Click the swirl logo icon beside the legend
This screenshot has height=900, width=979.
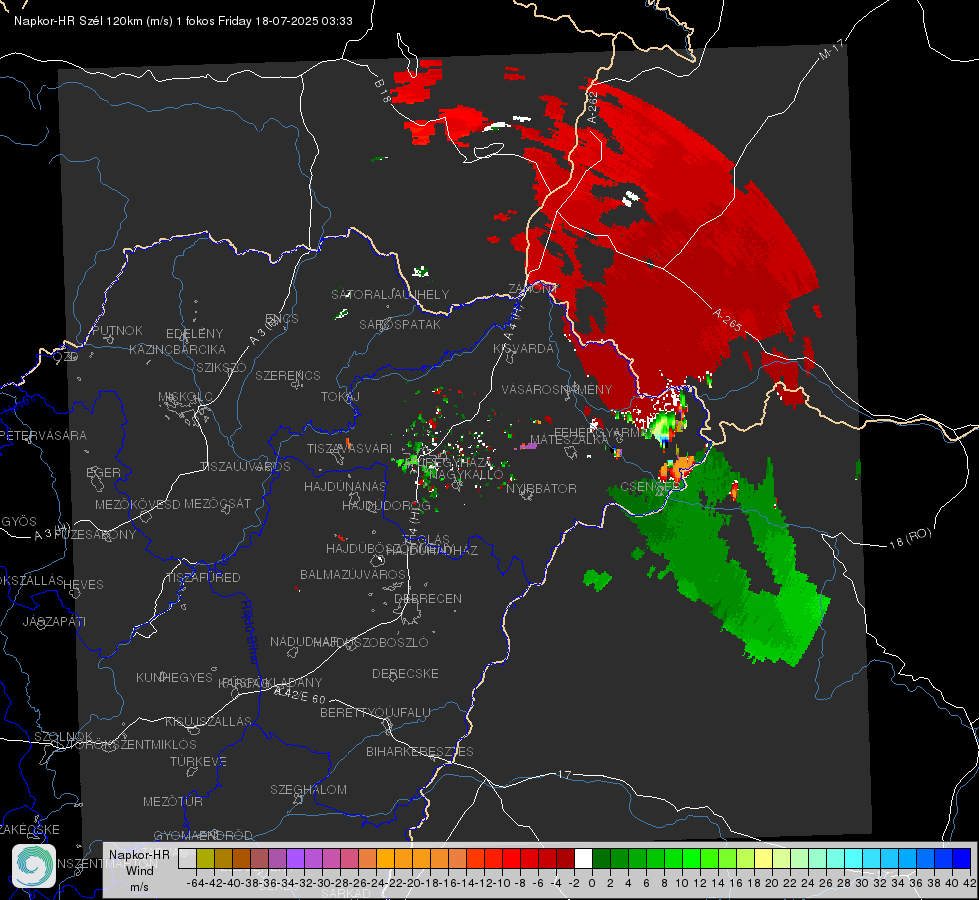click(34, 866)
